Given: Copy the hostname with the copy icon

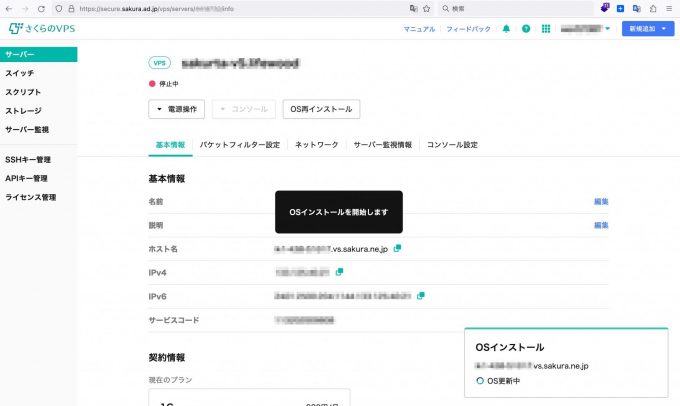Looking at the screenshot, I should (397, 248).
